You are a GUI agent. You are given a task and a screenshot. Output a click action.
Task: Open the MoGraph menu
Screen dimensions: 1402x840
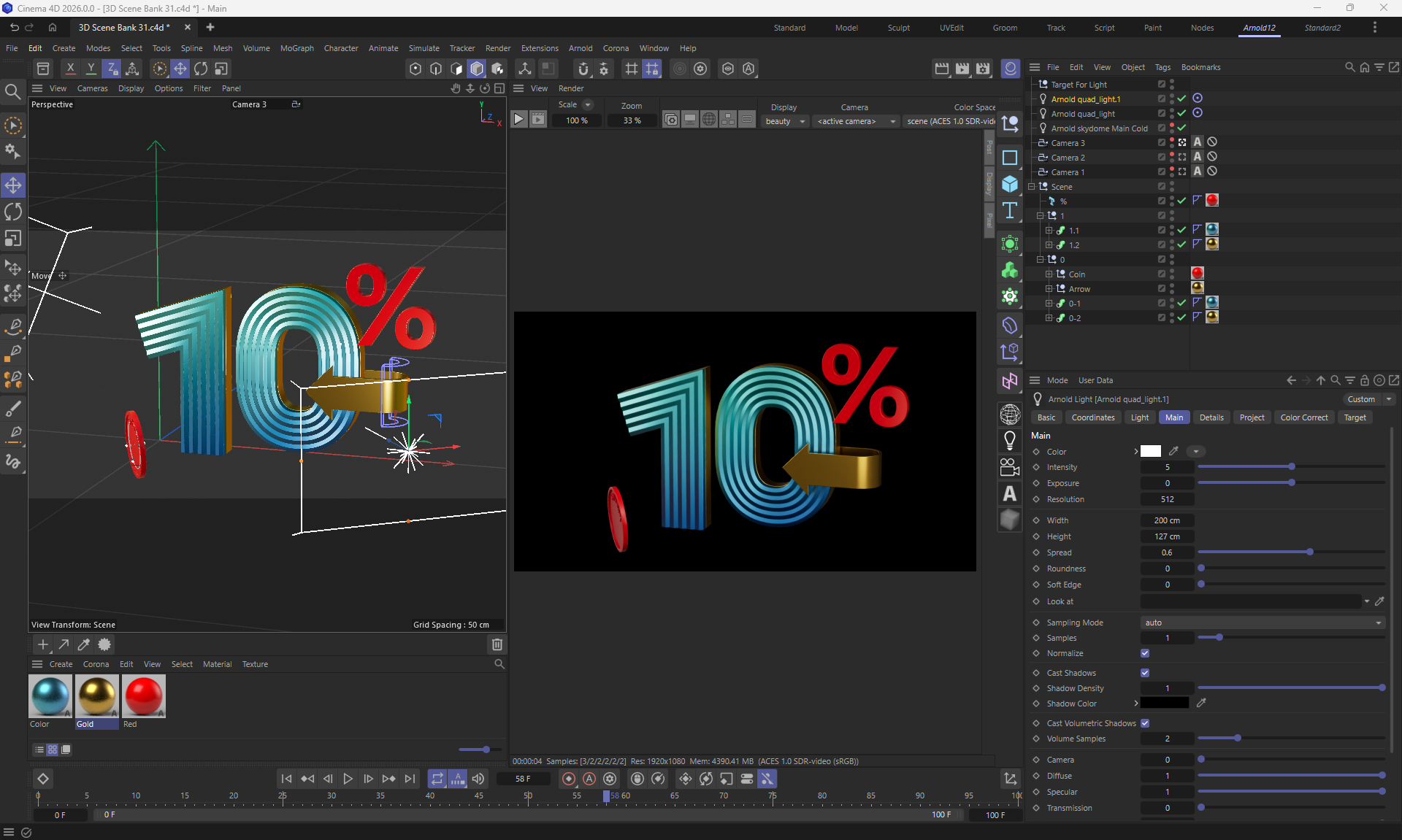(x=296, y=48)
